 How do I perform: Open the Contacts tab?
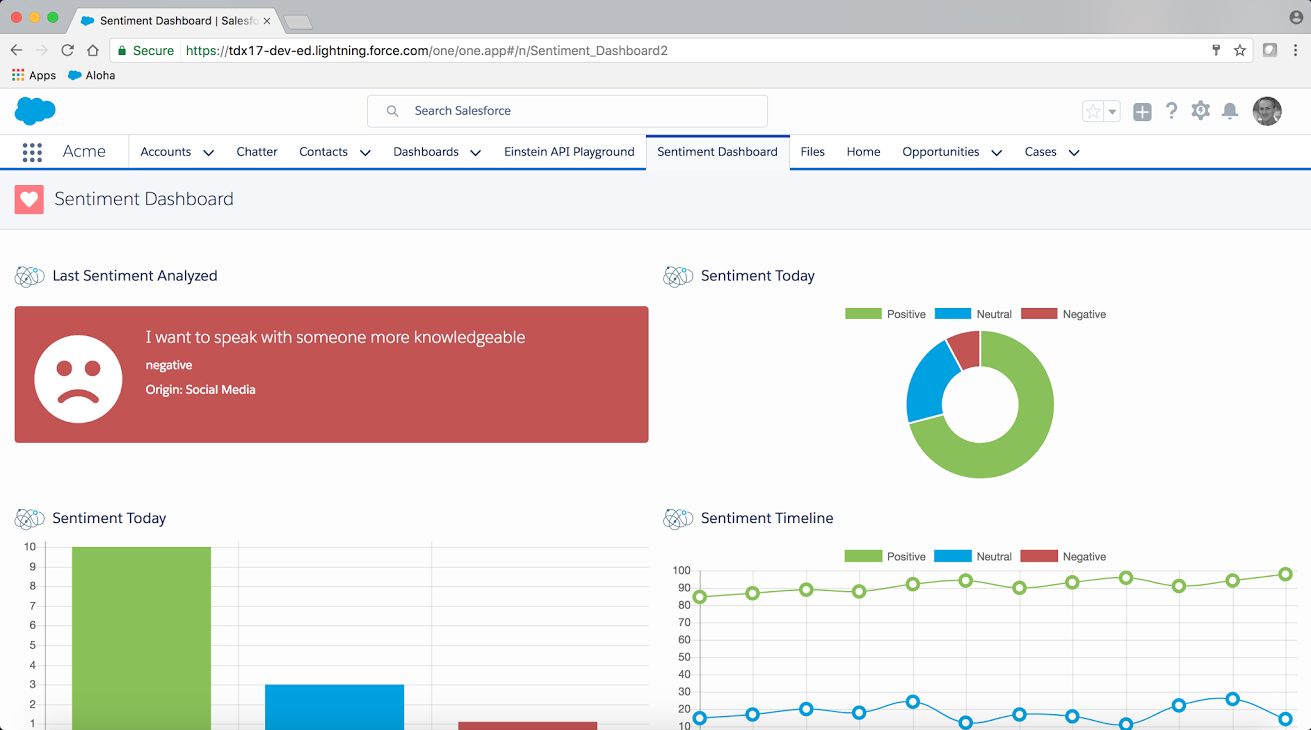point(323,152)
